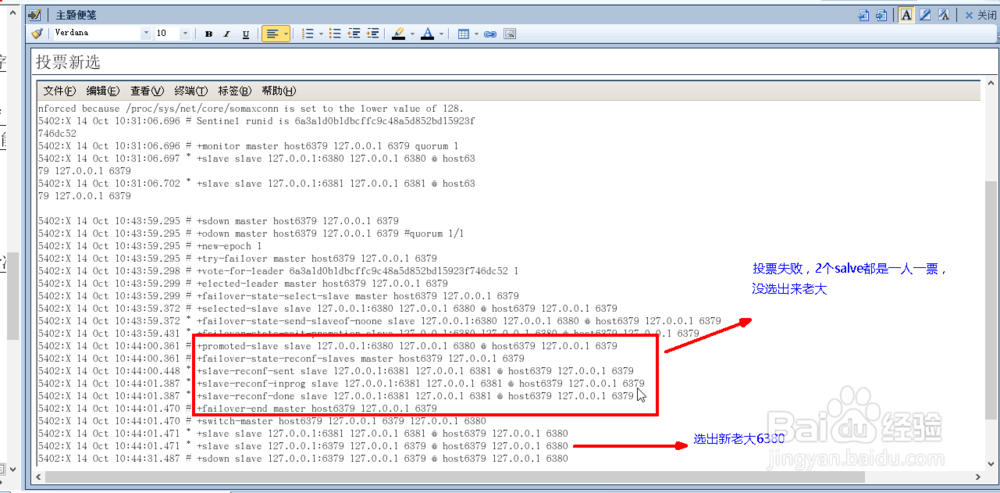Screen dimensions: 1000x493
Task: Apply the text highlight color
Action: 399,34
